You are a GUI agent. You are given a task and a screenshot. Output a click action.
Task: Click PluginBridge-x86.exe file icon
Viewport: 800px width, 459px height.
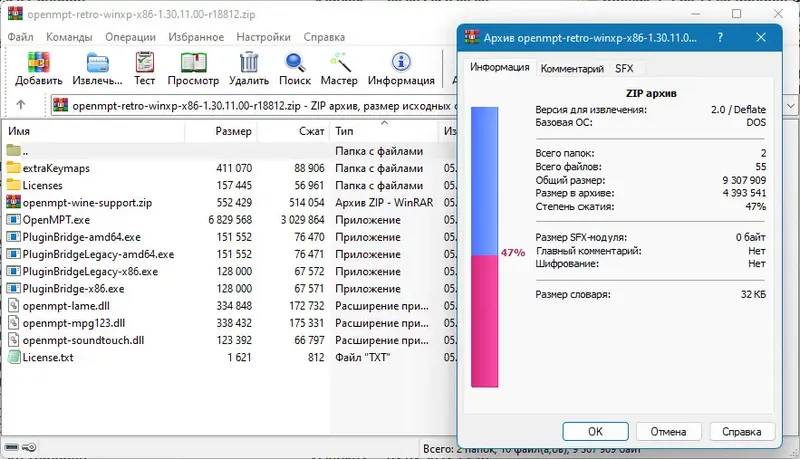tap(13, 289)
